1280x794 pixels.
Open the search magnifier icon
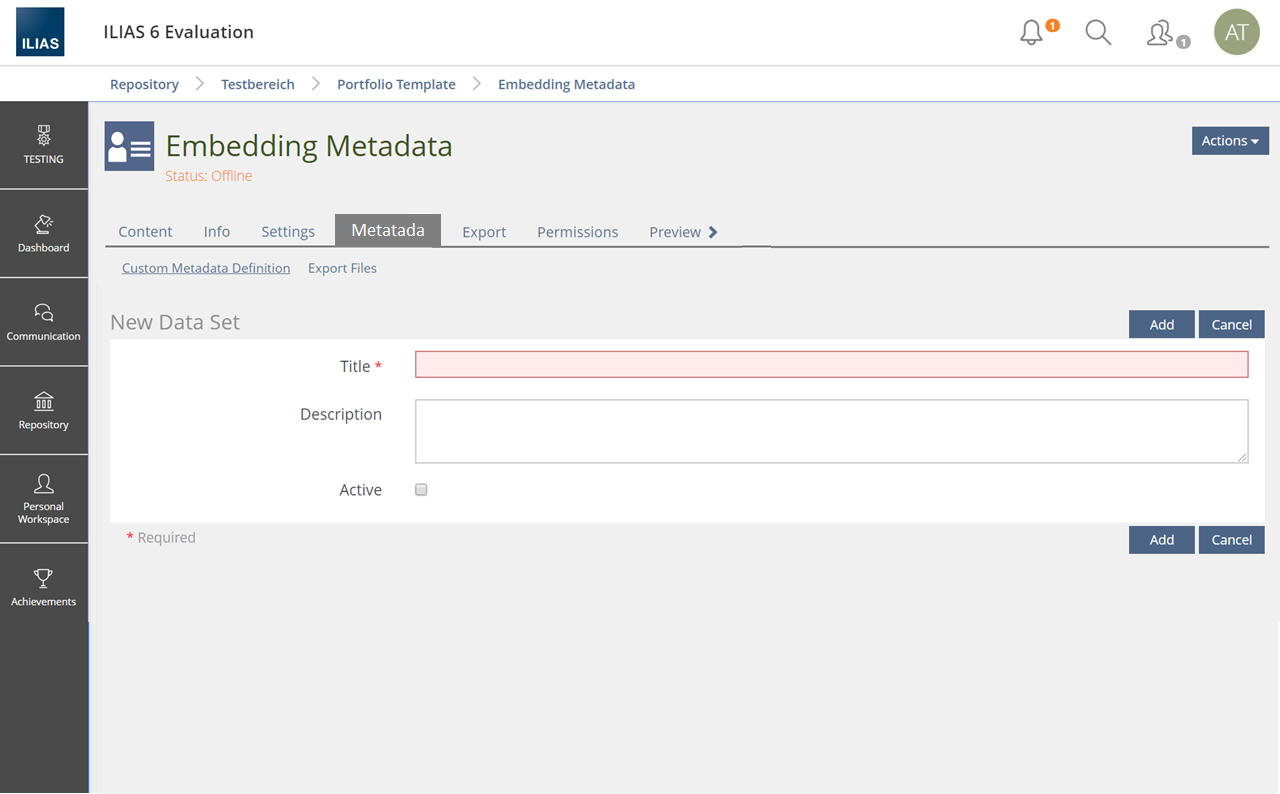tap(1098, 33)
